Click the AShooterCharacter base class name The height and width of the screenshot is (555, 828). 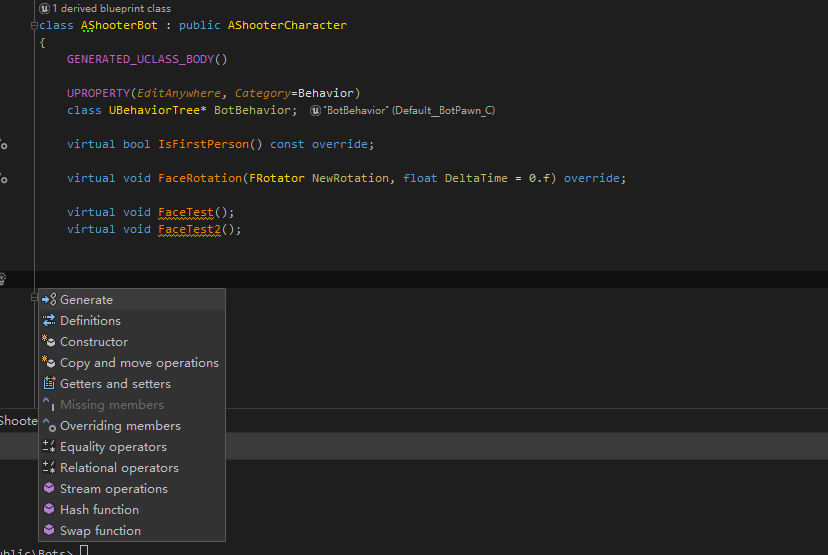coord(287,26)
